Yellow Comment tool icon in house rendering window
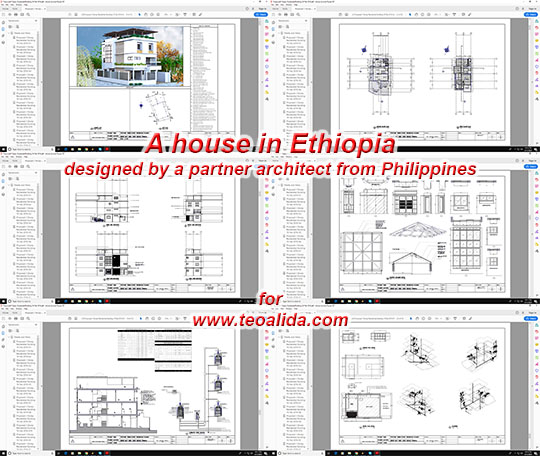The image size is (540, 456). pos(266,41)
